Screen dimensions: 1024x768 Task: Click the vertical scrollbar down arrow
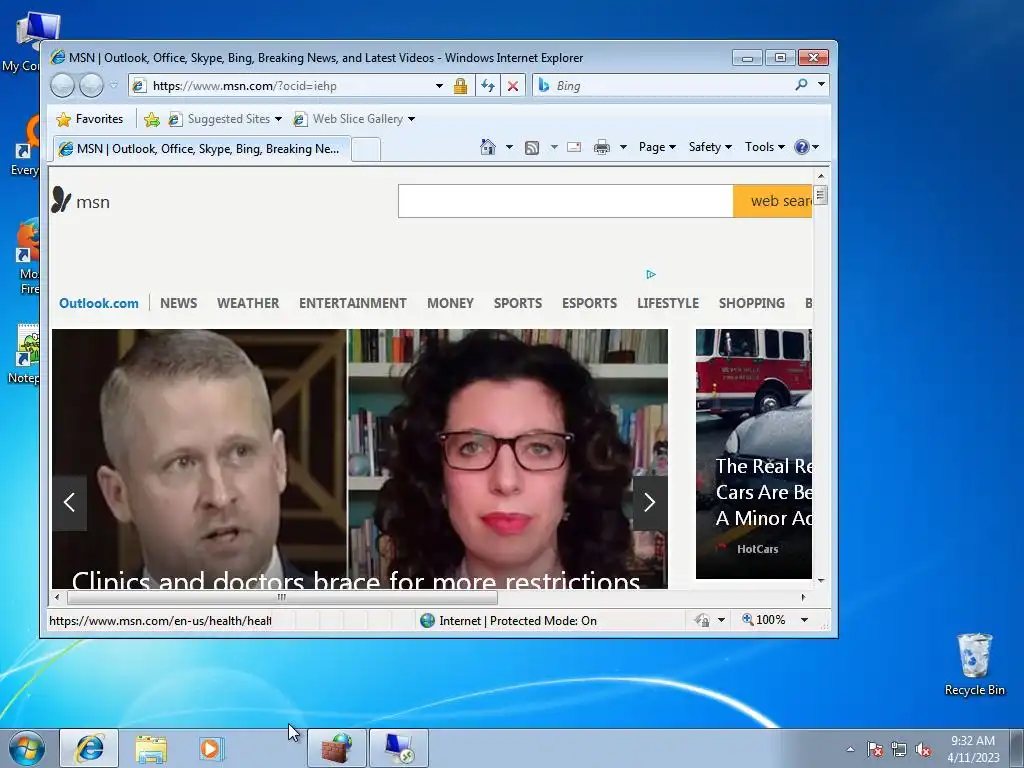821,580
